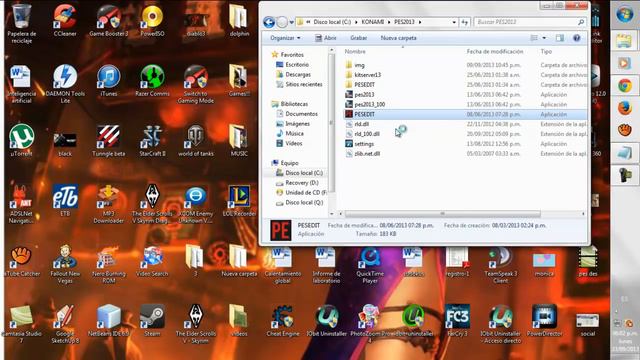Click the KONAMI breadcrumb segment
The height and width of the screenshot is (360, 640).
coord(372,22)
